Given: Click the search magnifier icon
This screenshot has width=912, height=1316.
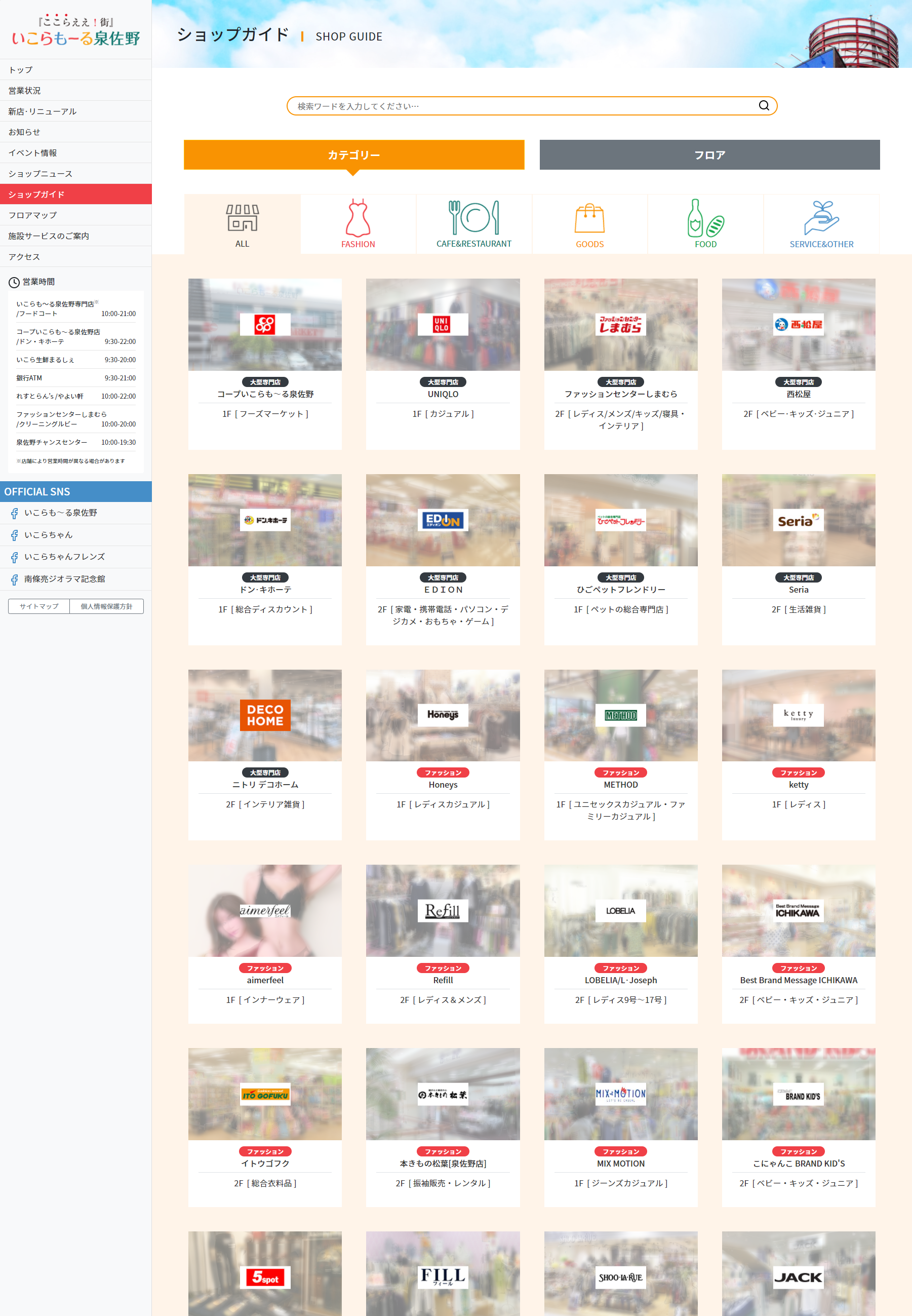Looking at the screenshot, I should pyautogui.click(x=764, y=106).
